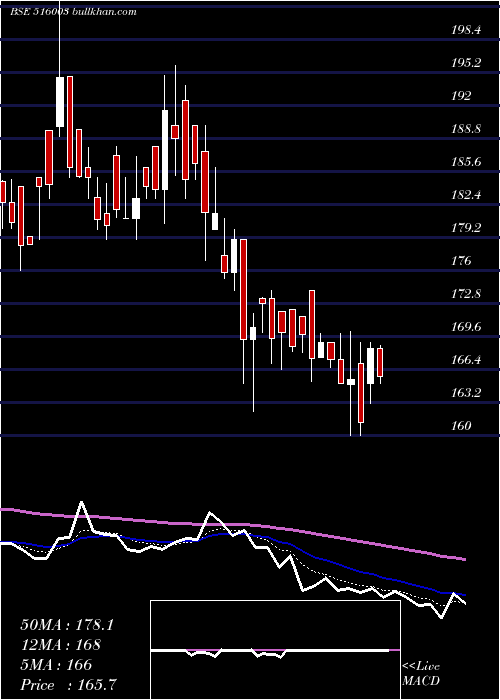Click the <<Live MACD label
The height and width of the screenshot is (700, 500).
click(421, 674)
